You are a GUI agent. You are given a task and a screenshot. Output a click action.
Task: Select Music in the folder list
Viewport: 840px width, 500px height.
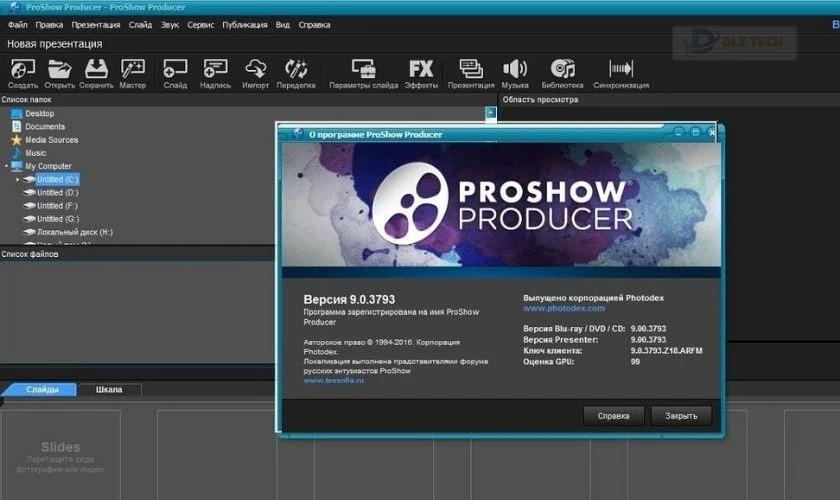[x=35, y=153]
